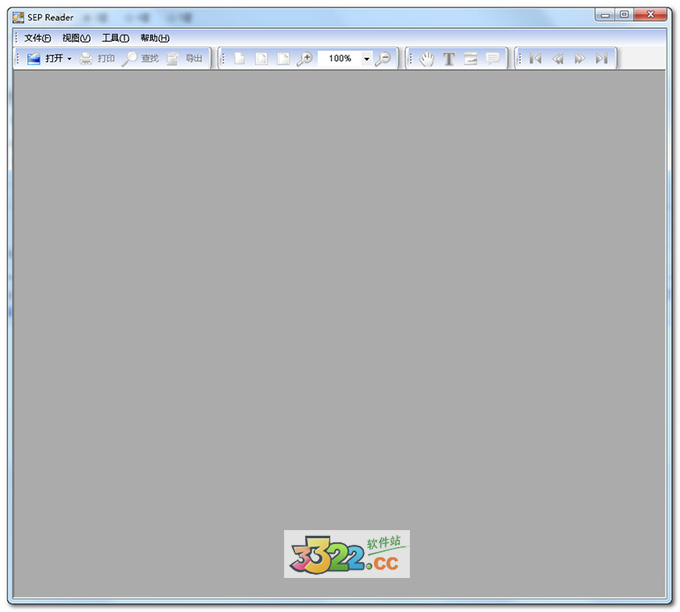Open the 帮助(H) menu
This screenshot has width=680, height=612.
[155, 38]
